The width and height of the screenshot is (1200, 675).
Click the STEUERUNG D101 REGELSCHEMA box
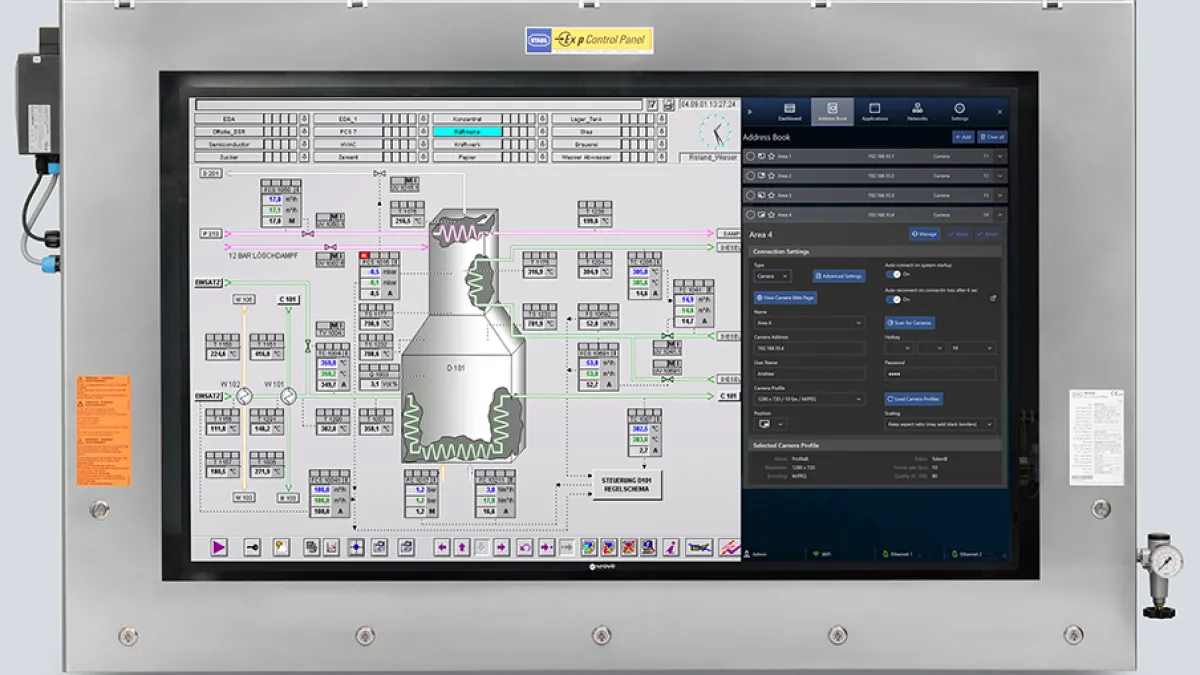[x=628, y=484]
